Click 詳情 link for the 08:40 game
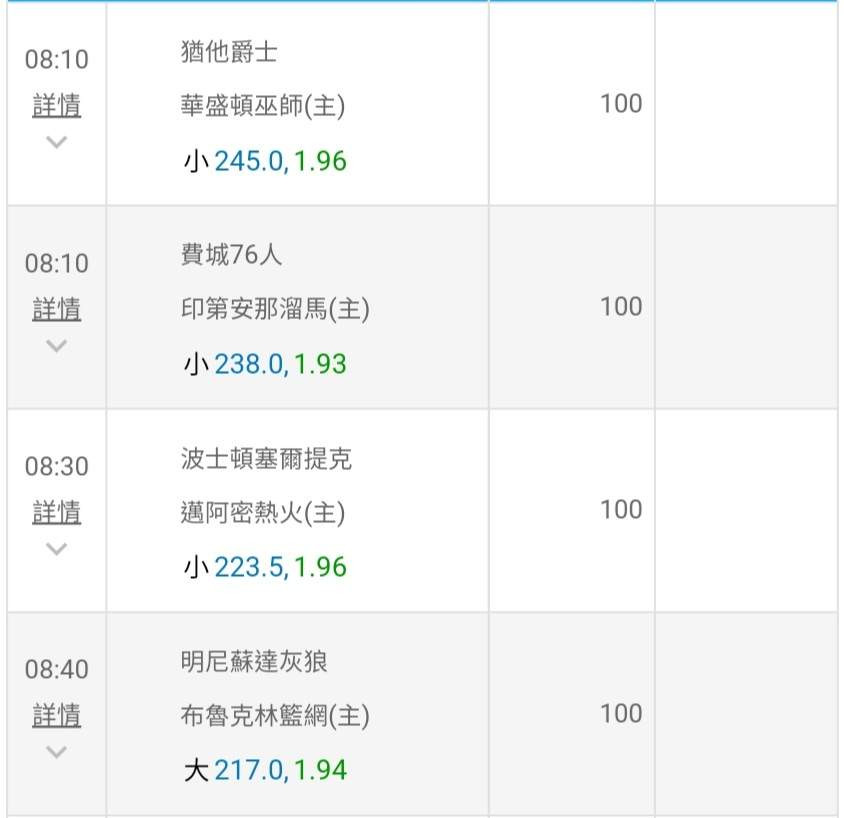This screenshot has width=844, height=818. tap(57, 716)
